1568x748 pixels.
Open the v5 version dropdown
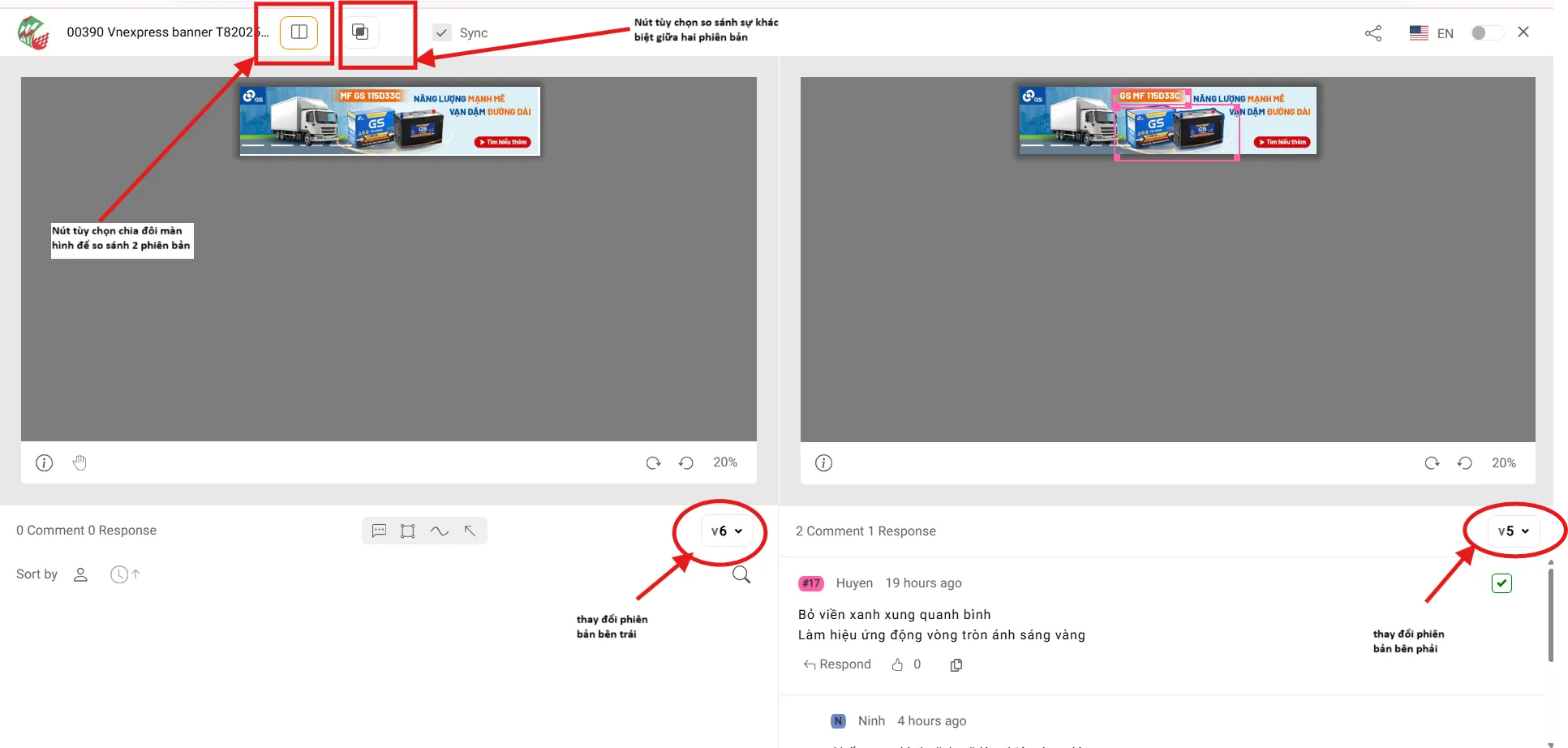click(1514, 531)
